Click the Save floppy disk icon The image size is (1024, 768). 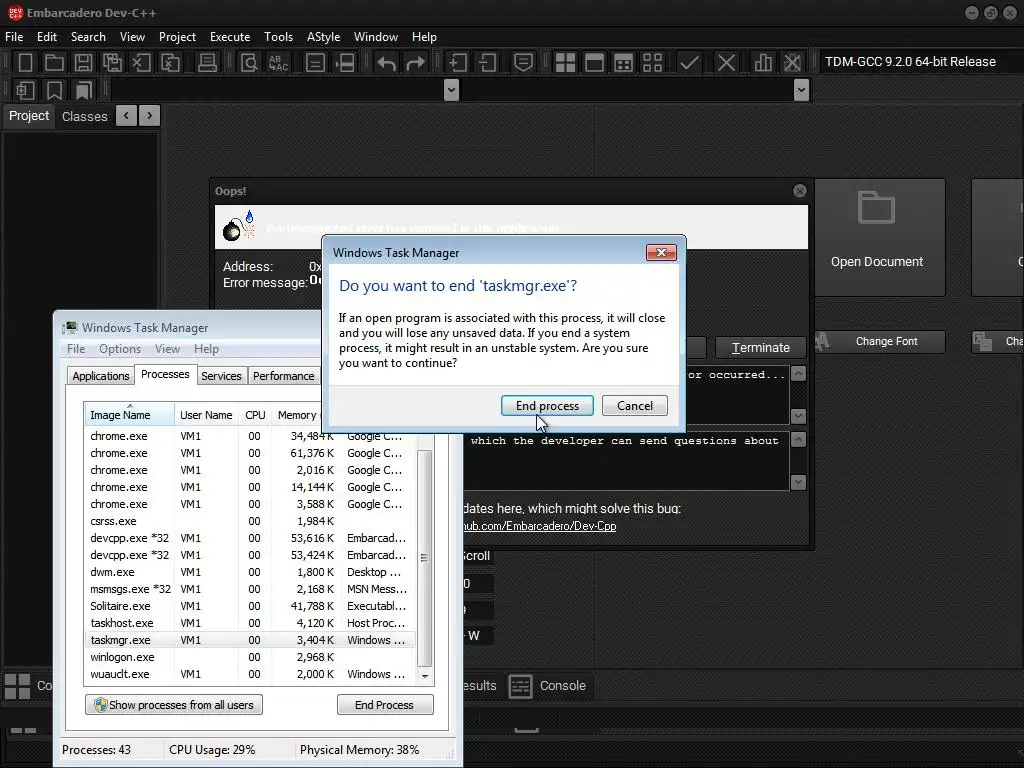click(x=83, y=63)
